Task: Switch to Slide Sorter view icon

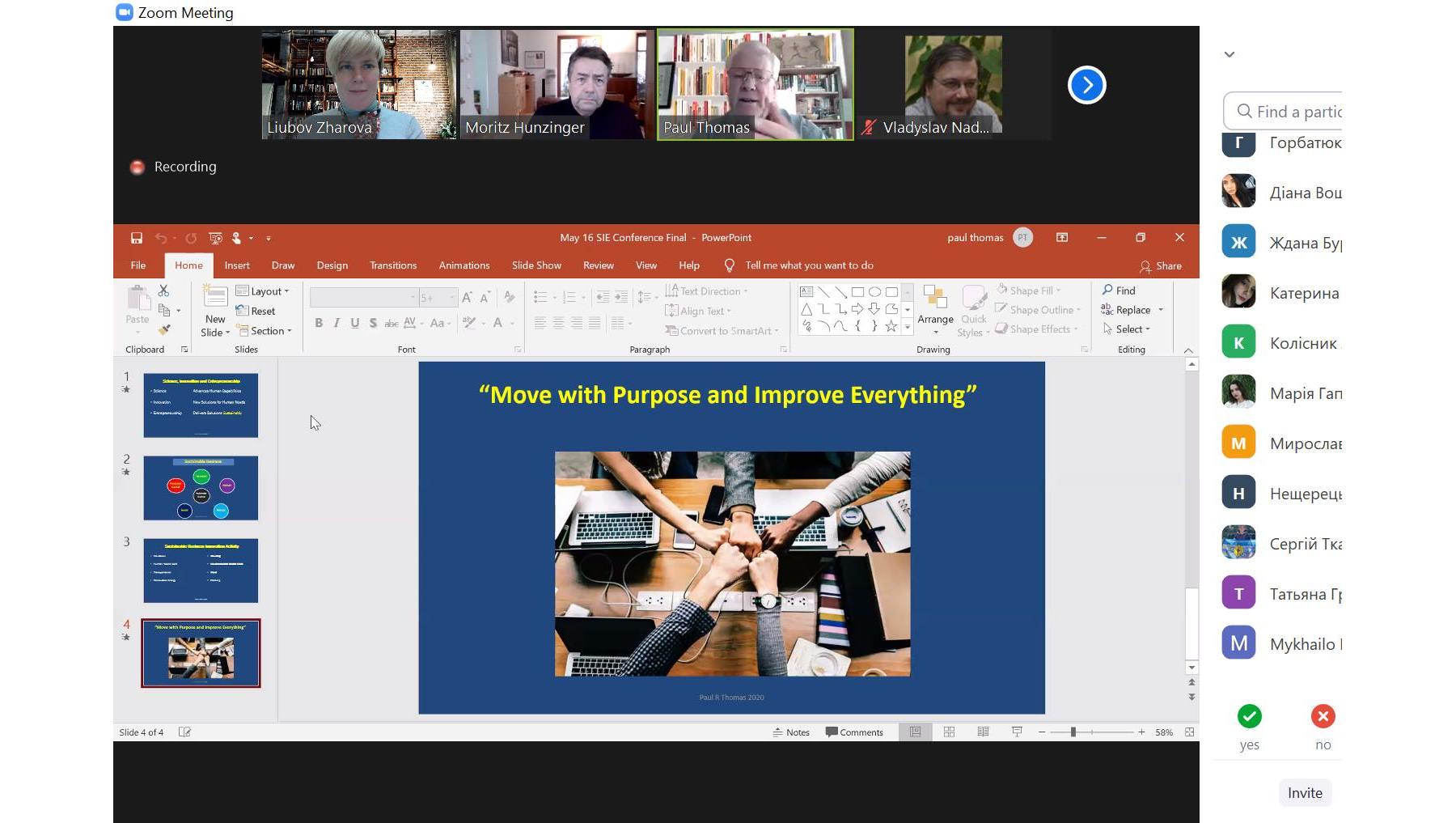Action: click(x=950, y=732)
